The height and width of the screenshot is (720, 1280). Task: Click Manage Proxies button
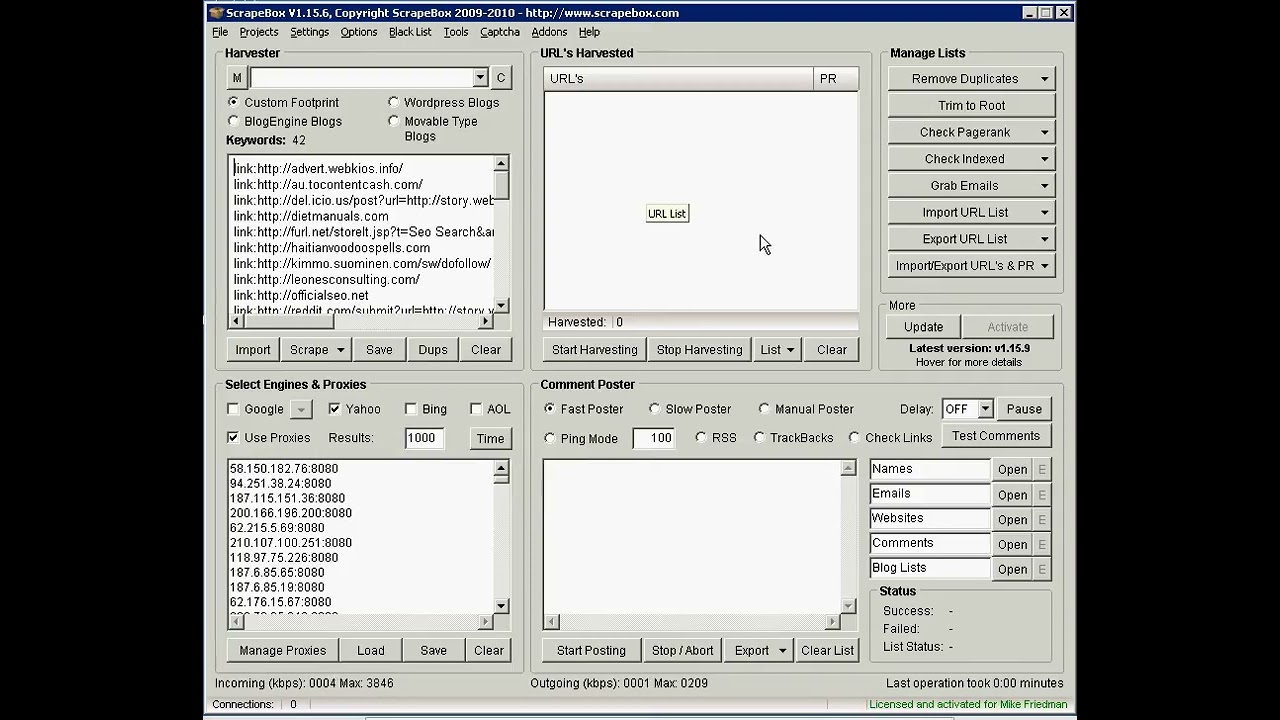tap(283, 651)
